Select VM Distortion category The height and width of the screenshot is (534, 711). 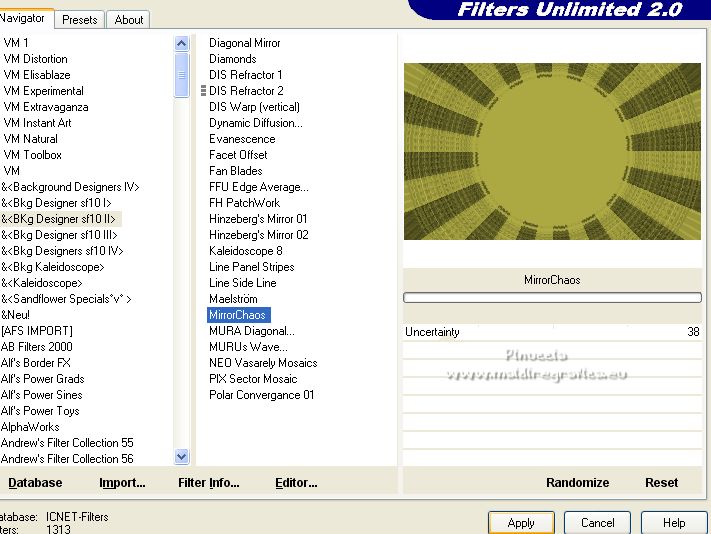(35, 59)
